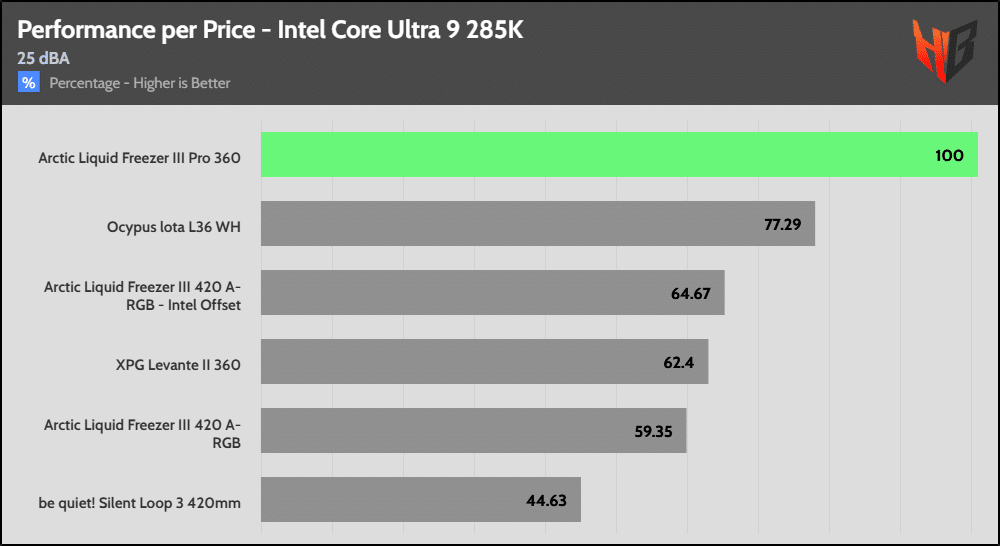Click the Arctic Liquid Freezer III Pro 360 label
The height and width of the screenshot is (546, 1000).
point(139,158)
